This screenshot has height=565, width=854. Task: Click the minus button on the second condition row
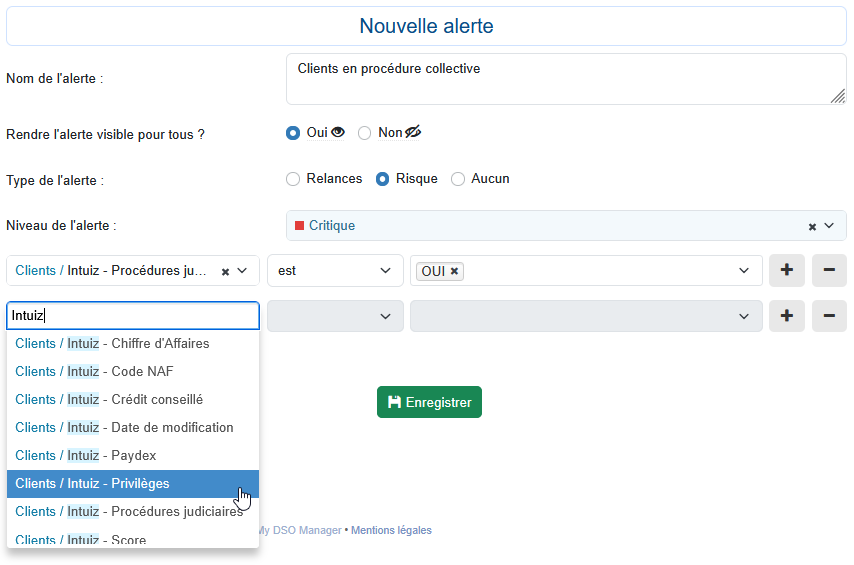[829, 316]
